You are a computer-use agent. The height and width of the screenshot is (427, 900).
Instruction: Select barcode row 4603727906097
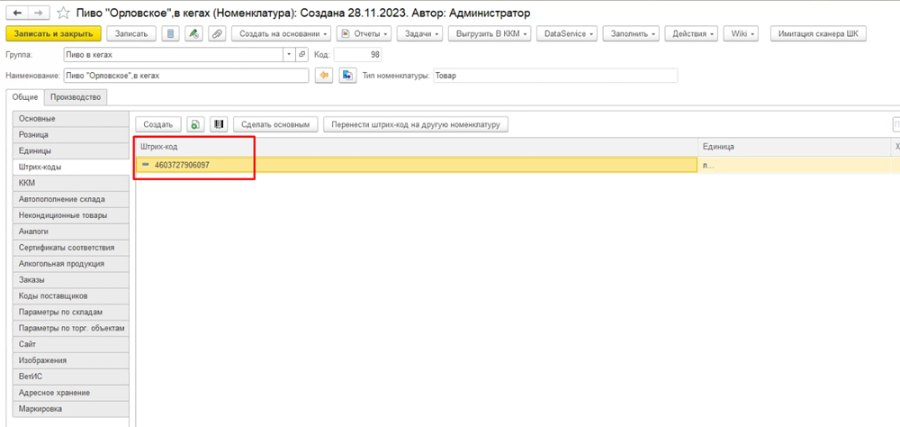[x=416, y=165]
